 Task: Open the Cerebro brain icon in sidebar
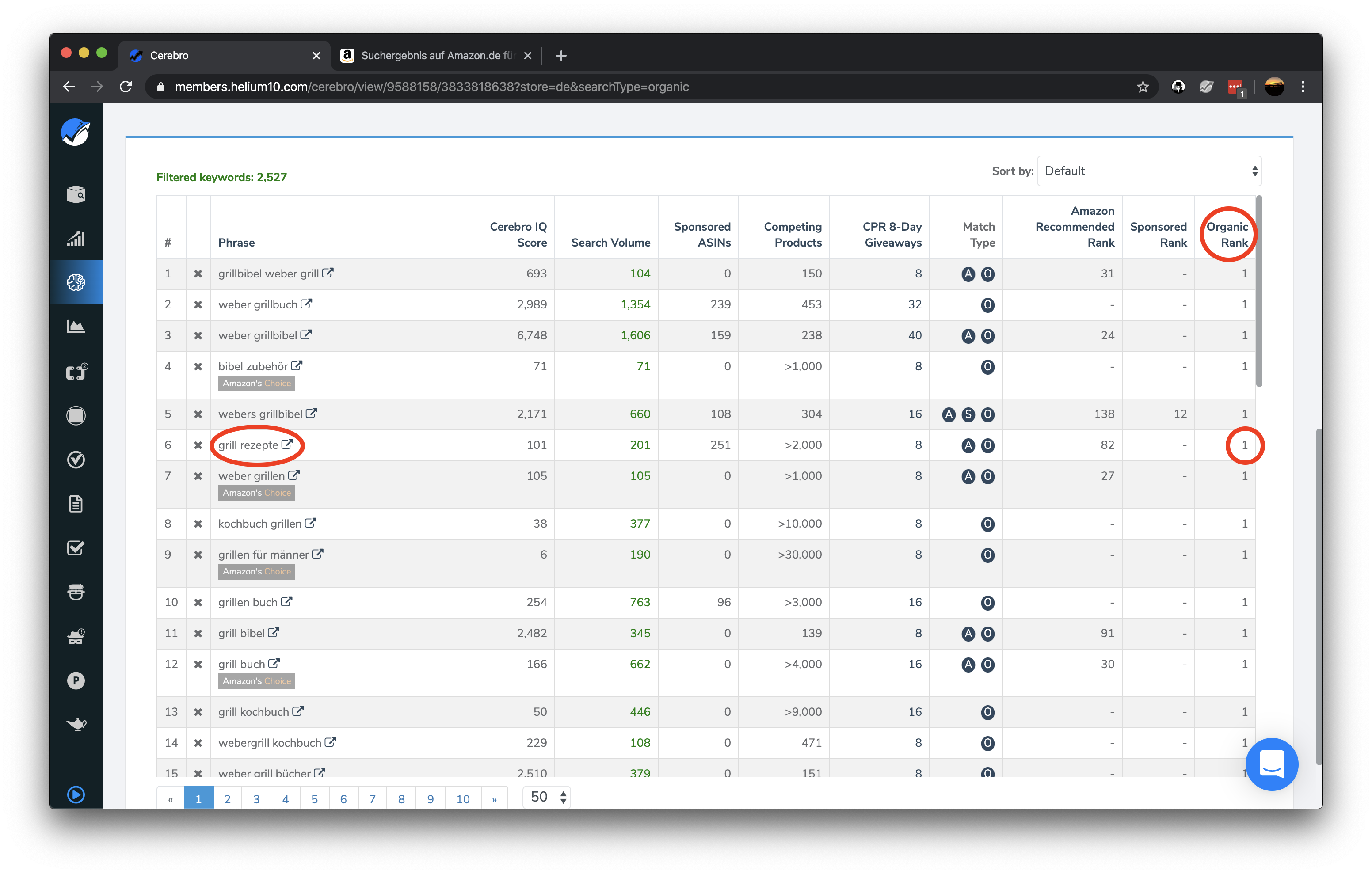(x=76, y=282)
